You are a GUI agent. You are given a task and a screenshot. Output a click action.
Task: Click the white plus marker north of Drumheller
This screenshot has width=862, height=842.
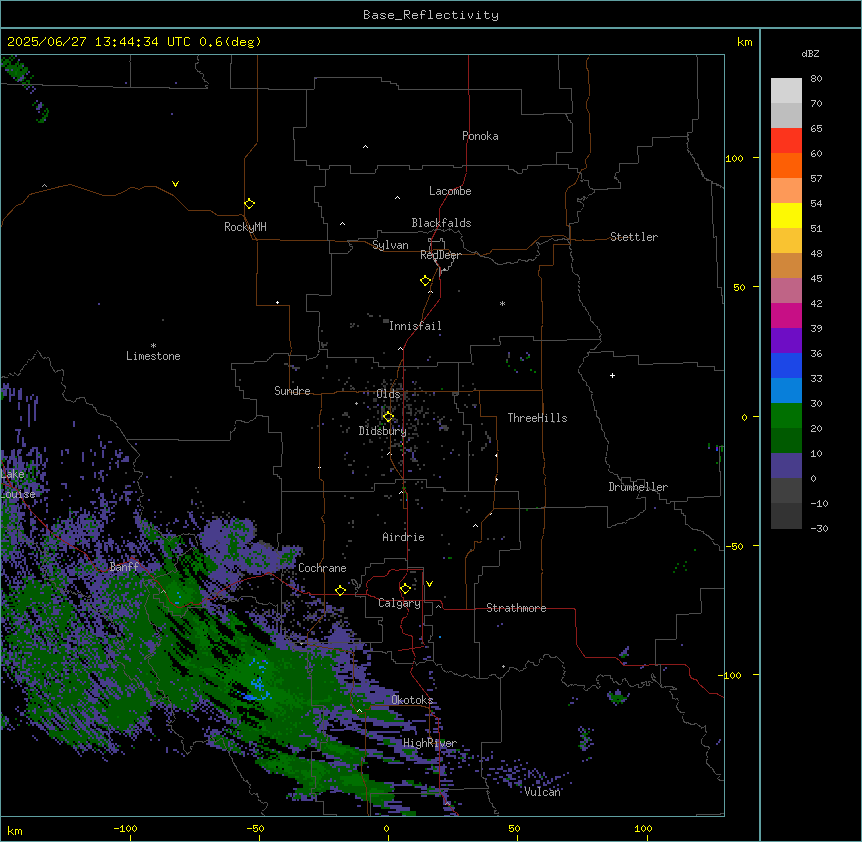612,375
